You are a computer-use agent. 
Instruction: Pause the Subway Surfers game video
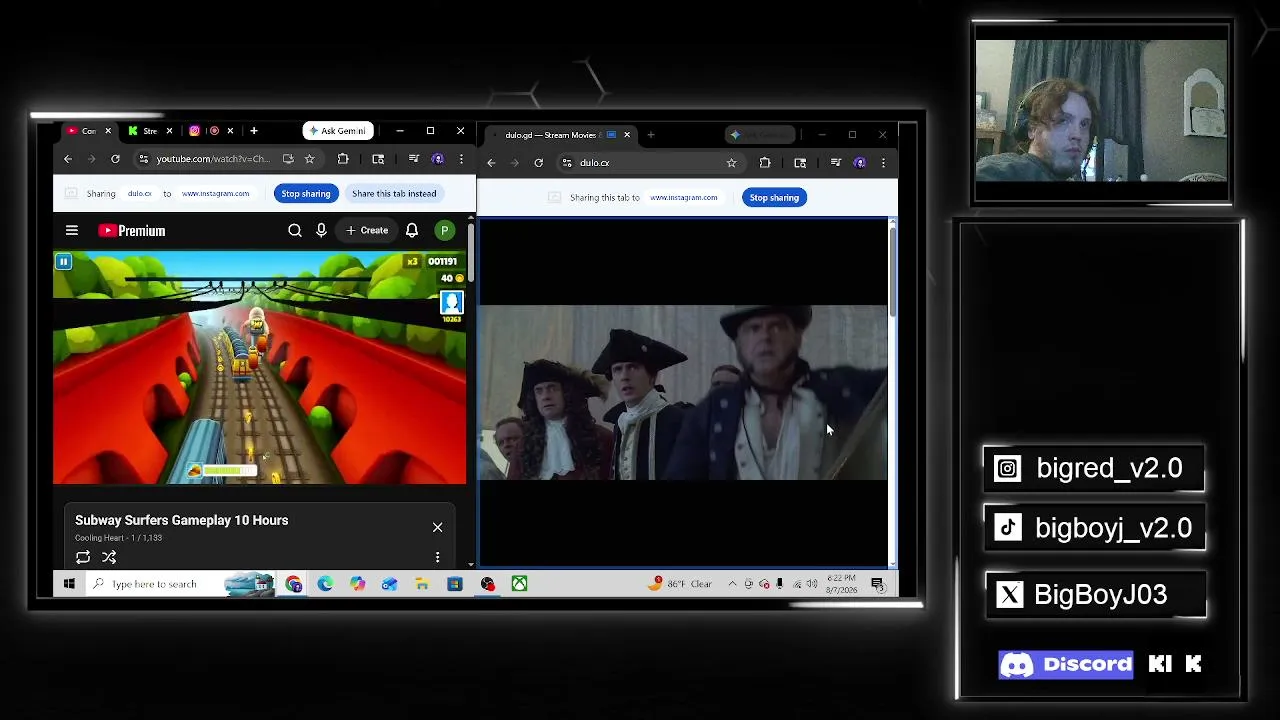tap(63, 262)
